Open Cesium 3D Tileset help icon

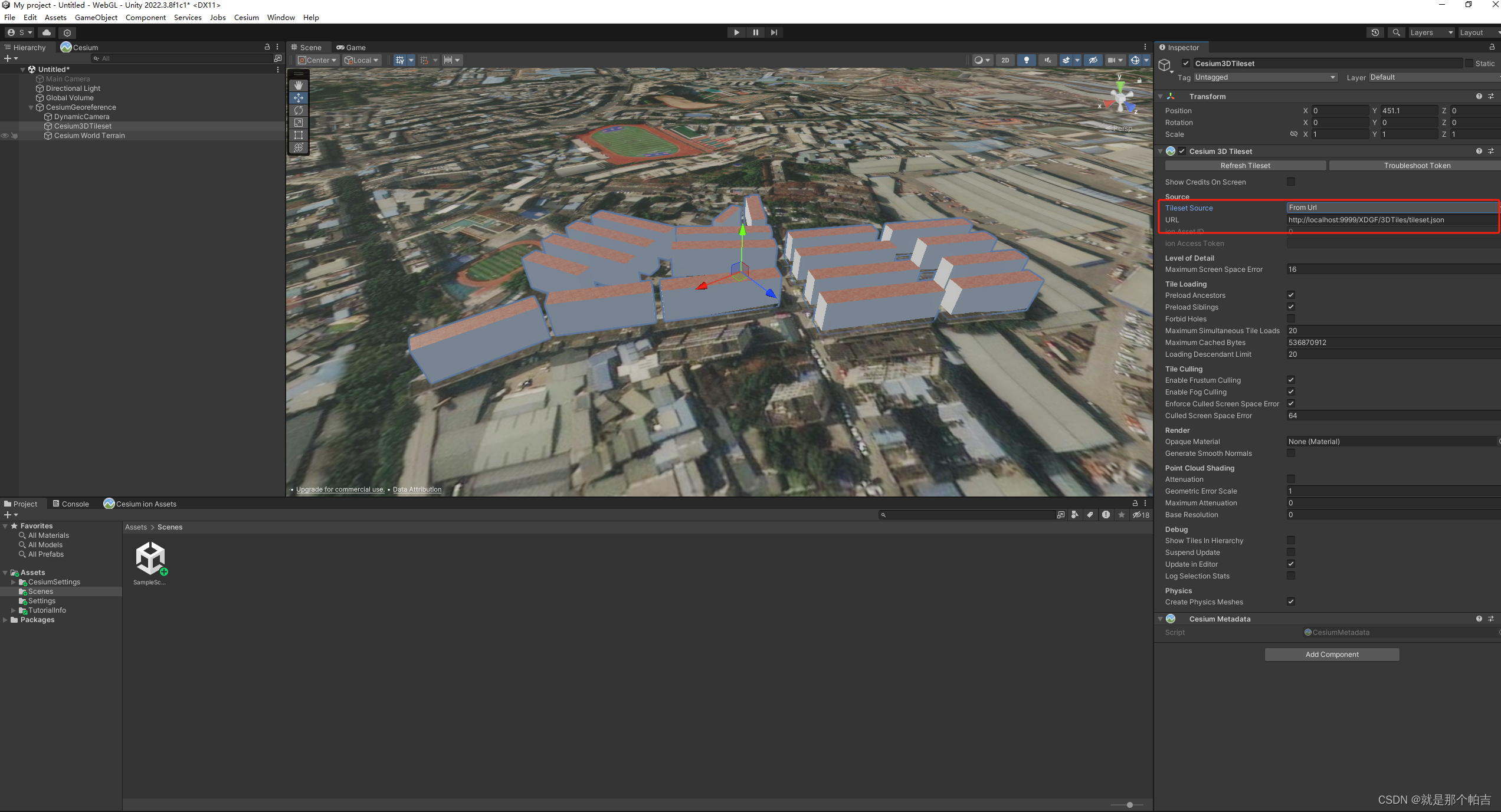1479,151
